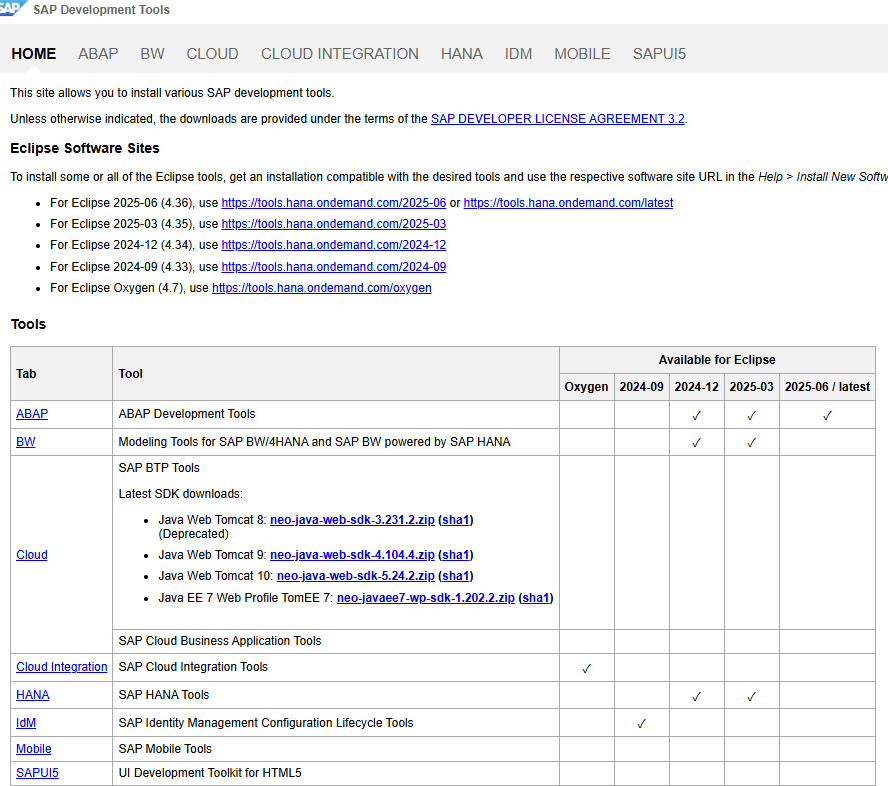Click the Eclipse Software Sites heading
The width and height of the screenshot is (888, 786).
[85, 148]
